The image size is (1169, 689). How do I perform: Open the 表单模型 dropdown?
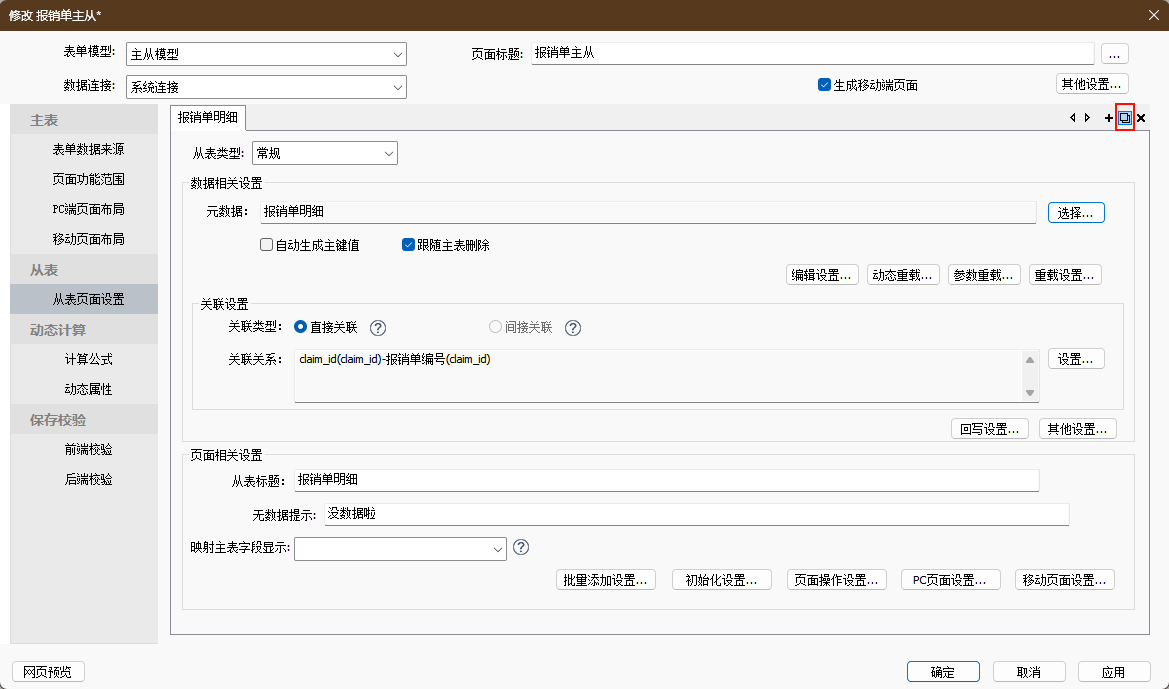(x=266, y=55)
